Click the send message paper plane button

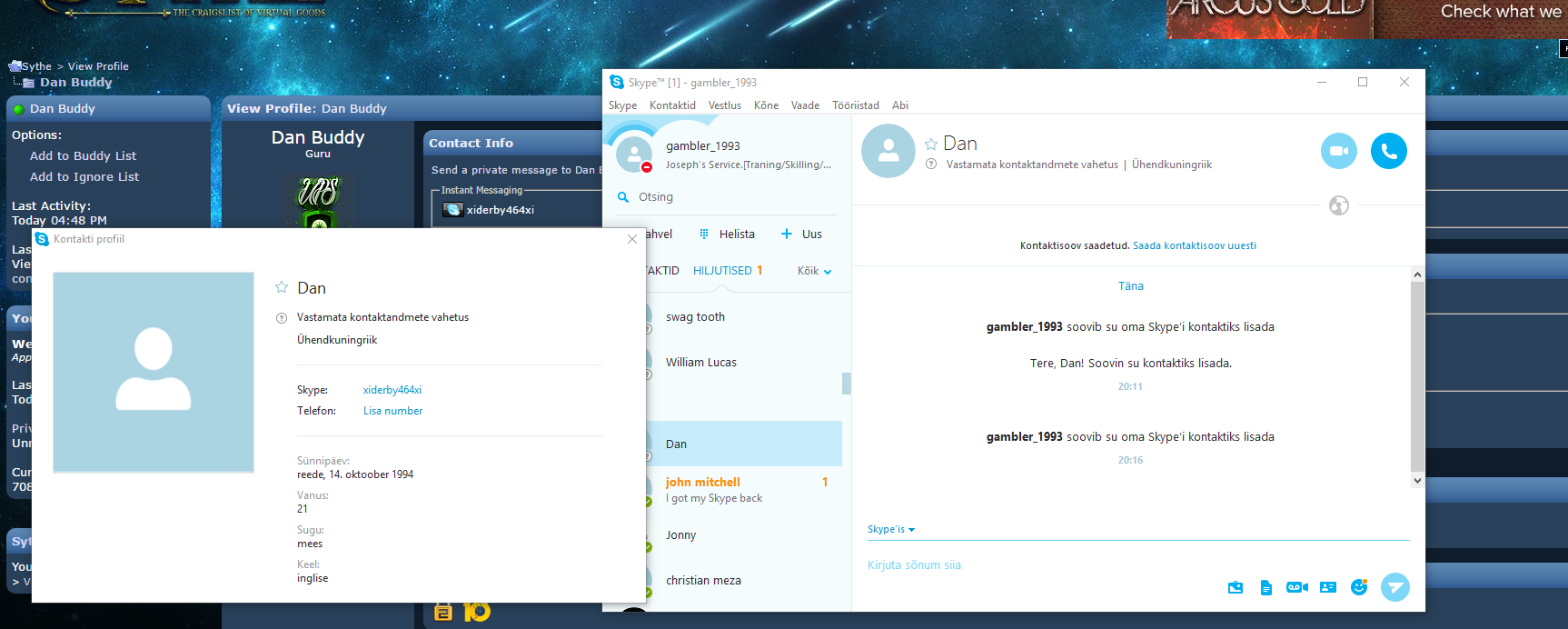tap(1395, 587)
